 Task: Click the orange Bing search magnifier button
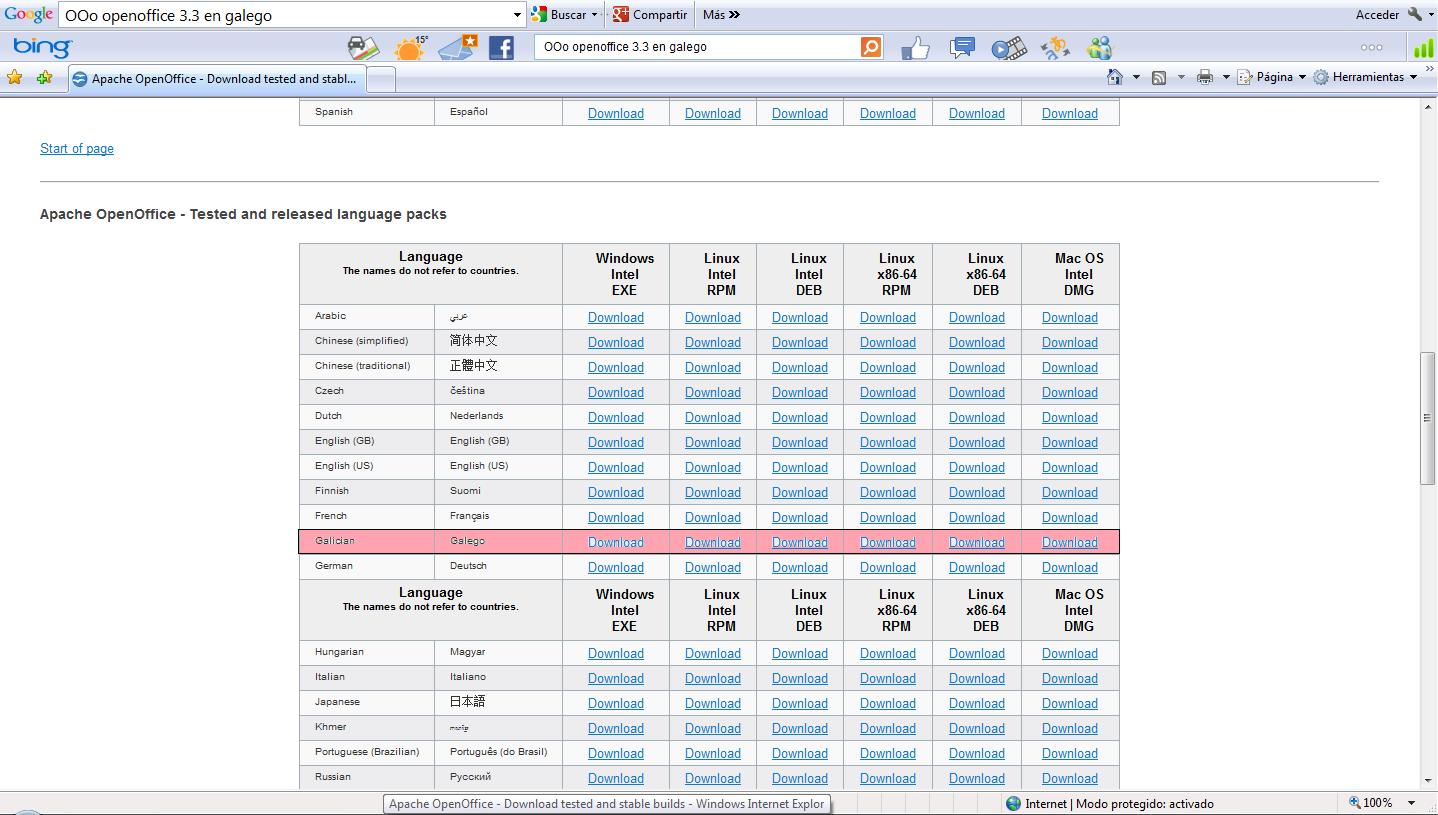tap(871, 47)
